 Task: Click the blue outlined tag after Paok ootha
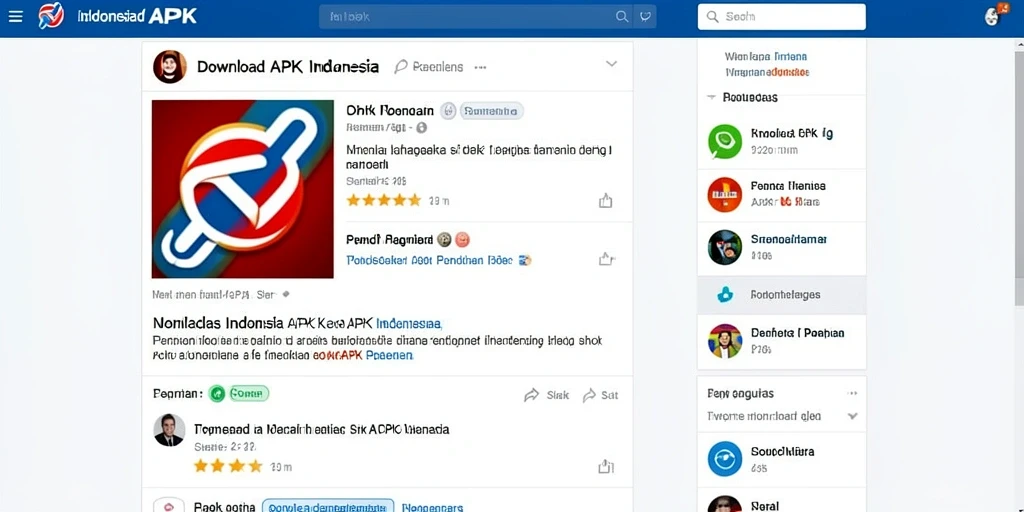coord(328,507)
